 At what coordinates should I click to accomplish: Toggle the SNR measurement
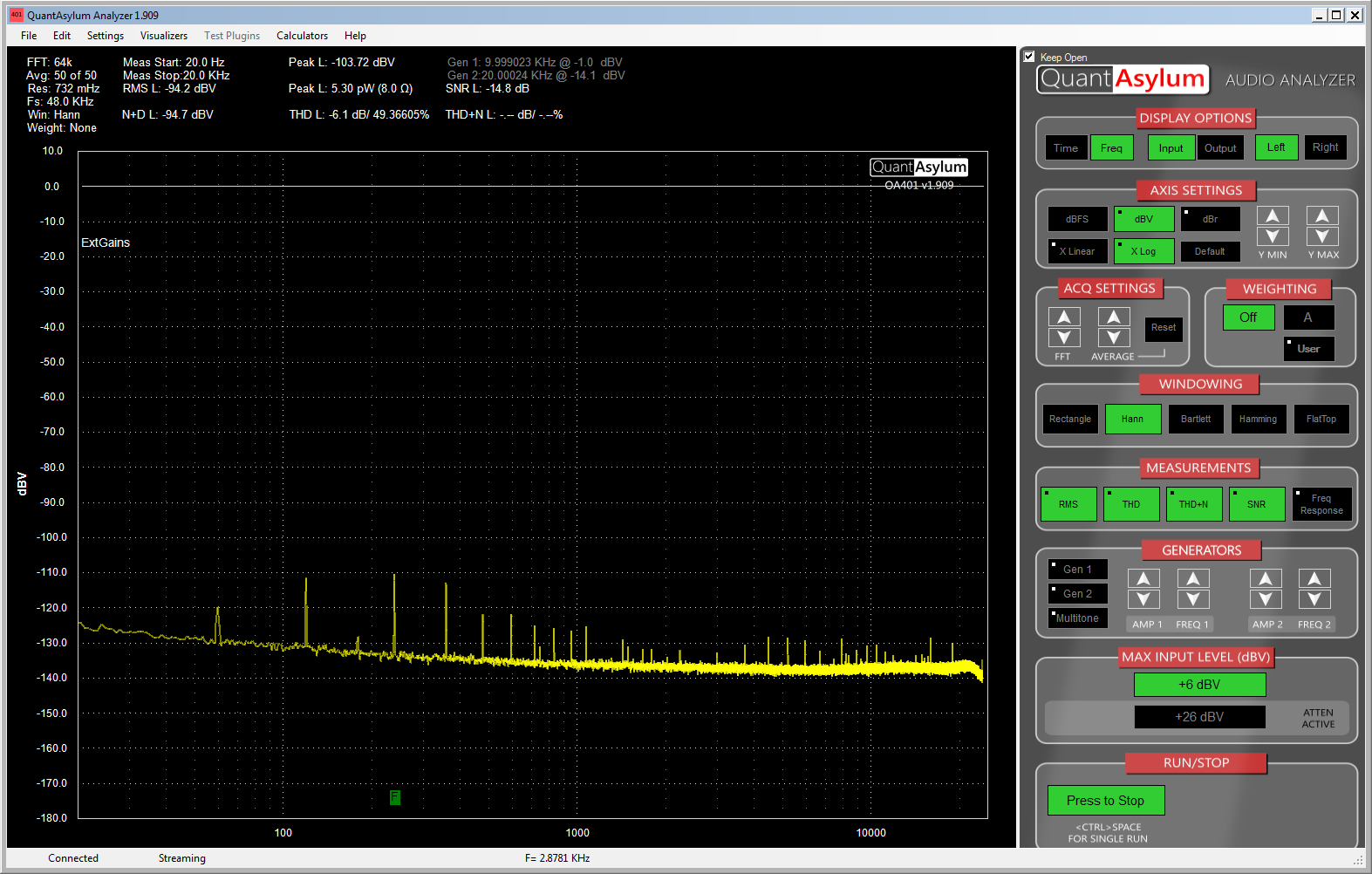pos(1257,504)
